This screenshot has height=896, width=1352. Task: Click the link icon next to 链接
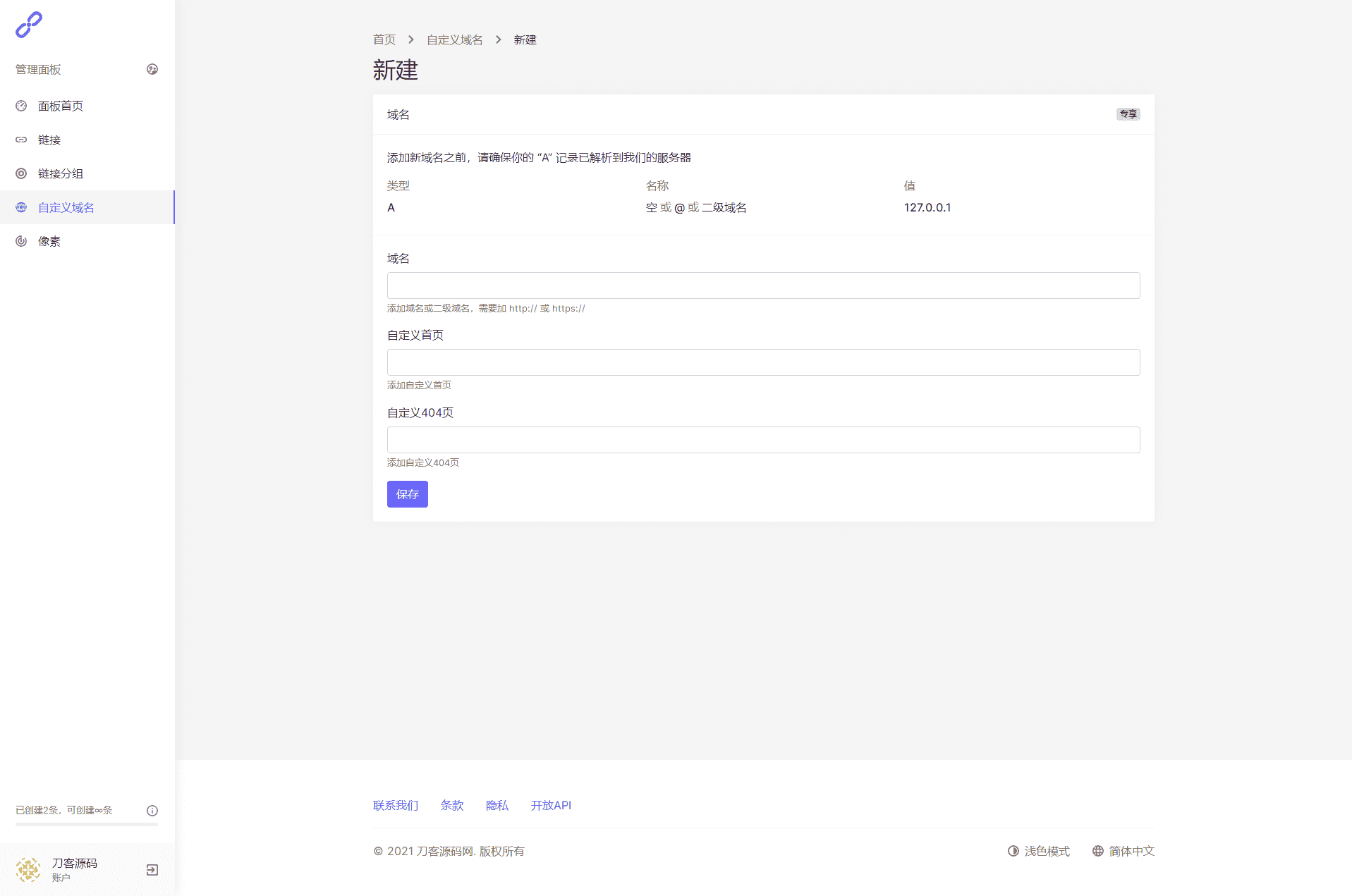tap(21, 140)
